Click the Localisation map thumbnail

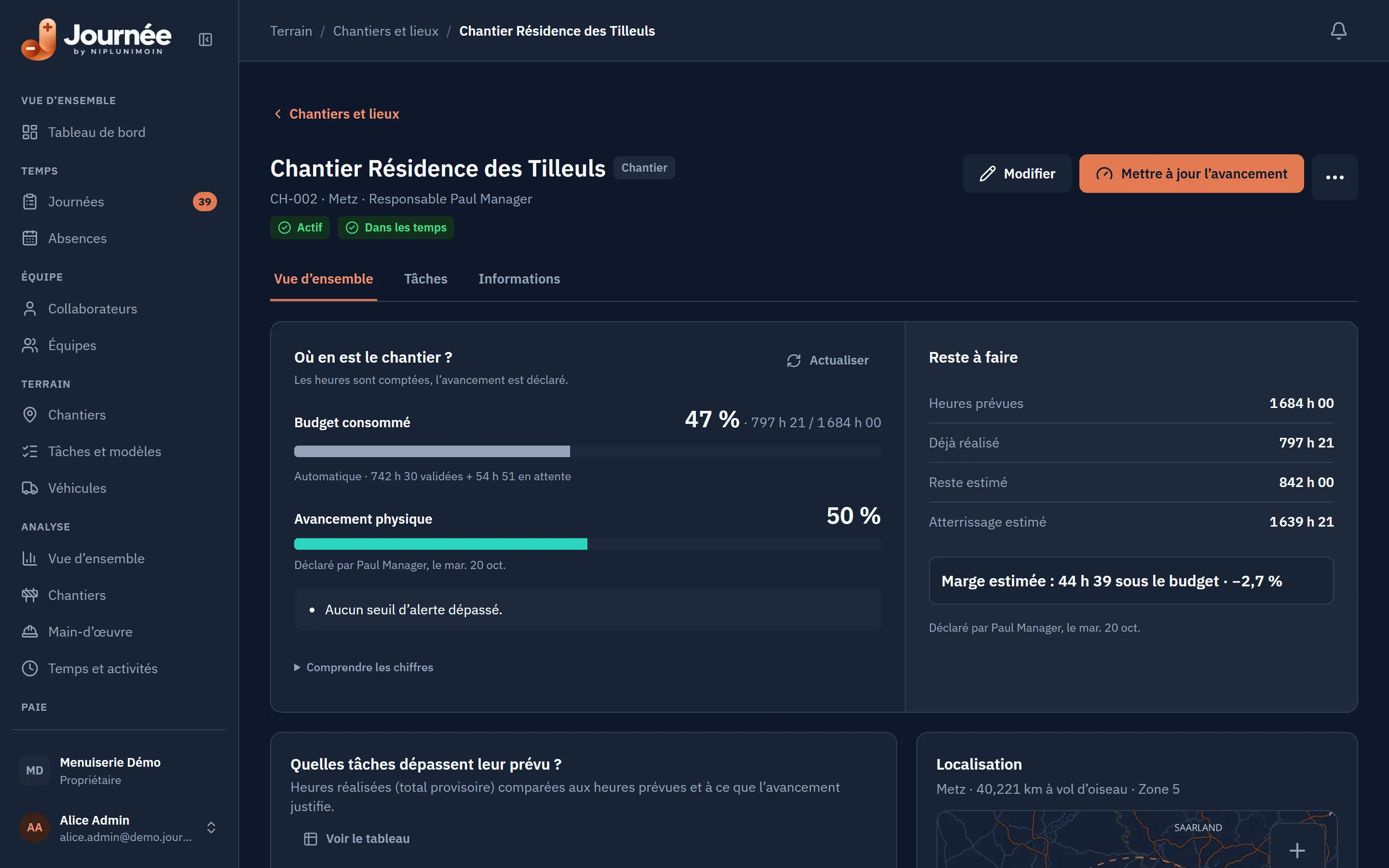(x=1136, y=839)
